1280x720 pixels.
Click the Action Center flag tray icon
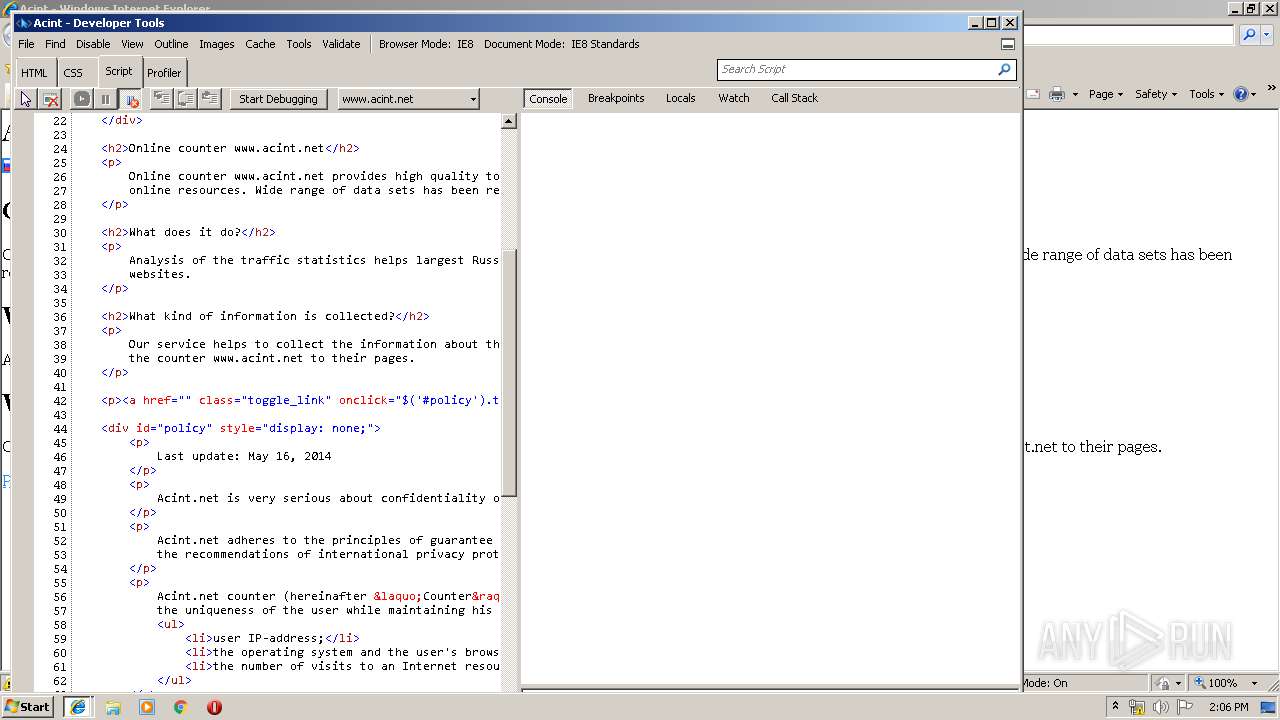tap(1185, 707)
